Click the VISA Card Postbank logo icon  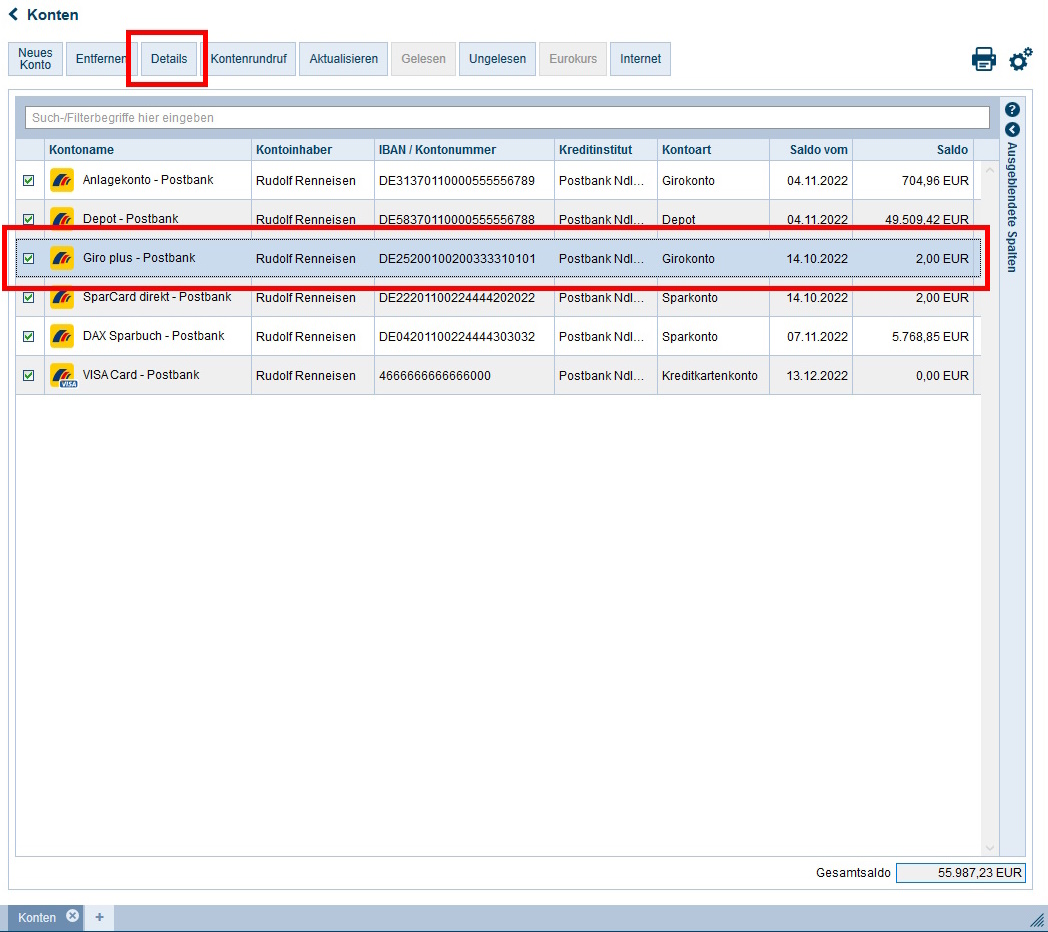63,376
